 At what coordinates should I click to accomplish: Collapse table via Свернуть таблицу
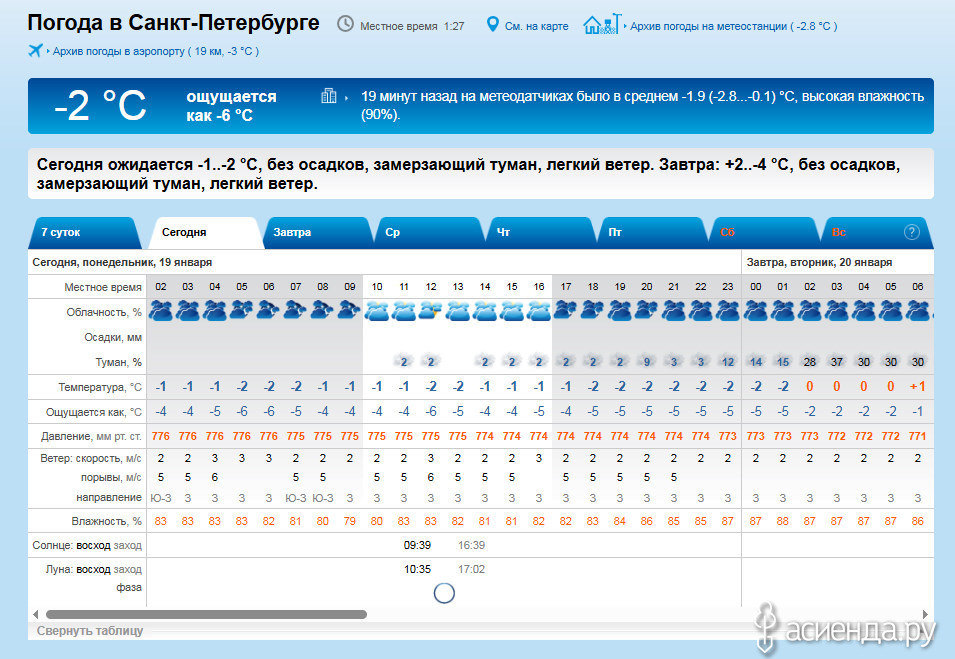click(x=90, y=631)
